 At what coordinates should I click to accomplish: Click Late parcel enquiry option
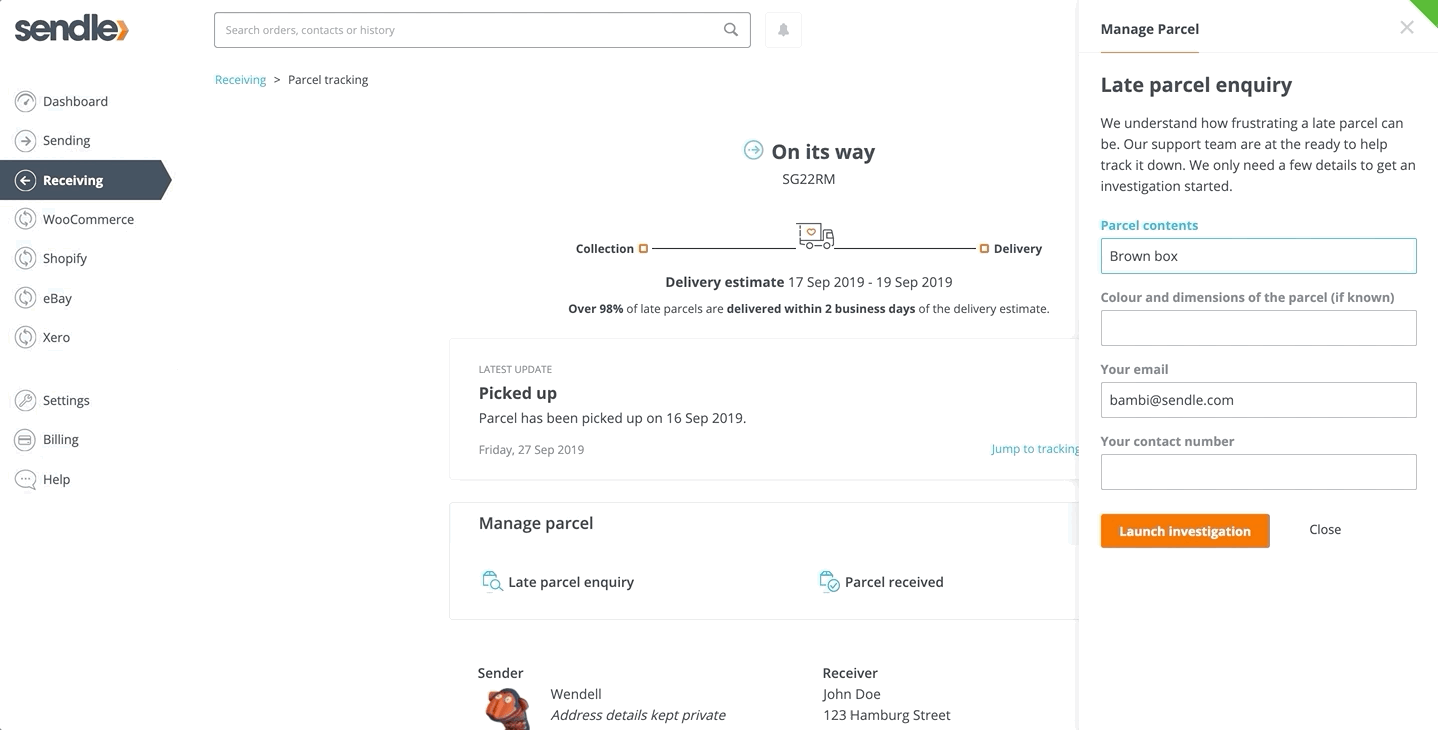[x=571, y=582]
